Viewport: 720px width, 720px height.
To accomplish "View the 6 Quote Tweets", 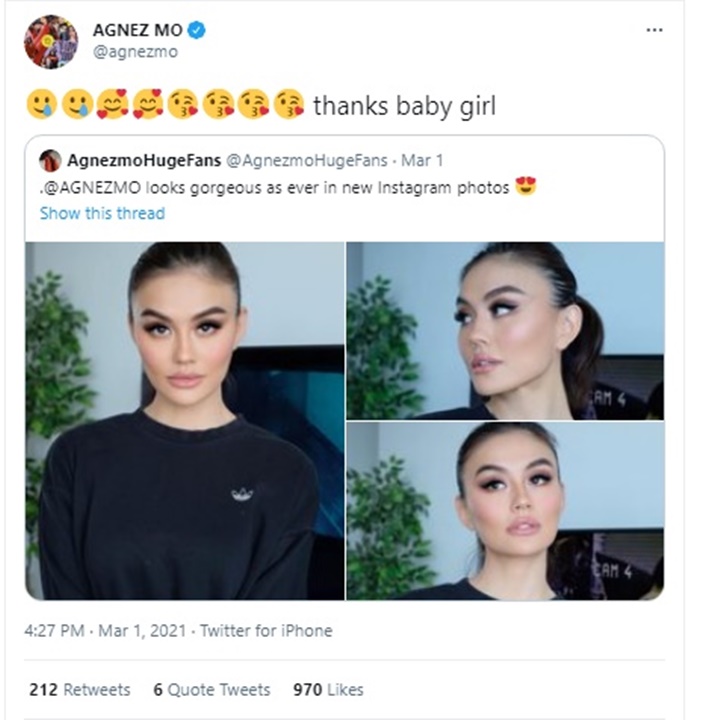I will pyautogui.click(x=211, y=690).
